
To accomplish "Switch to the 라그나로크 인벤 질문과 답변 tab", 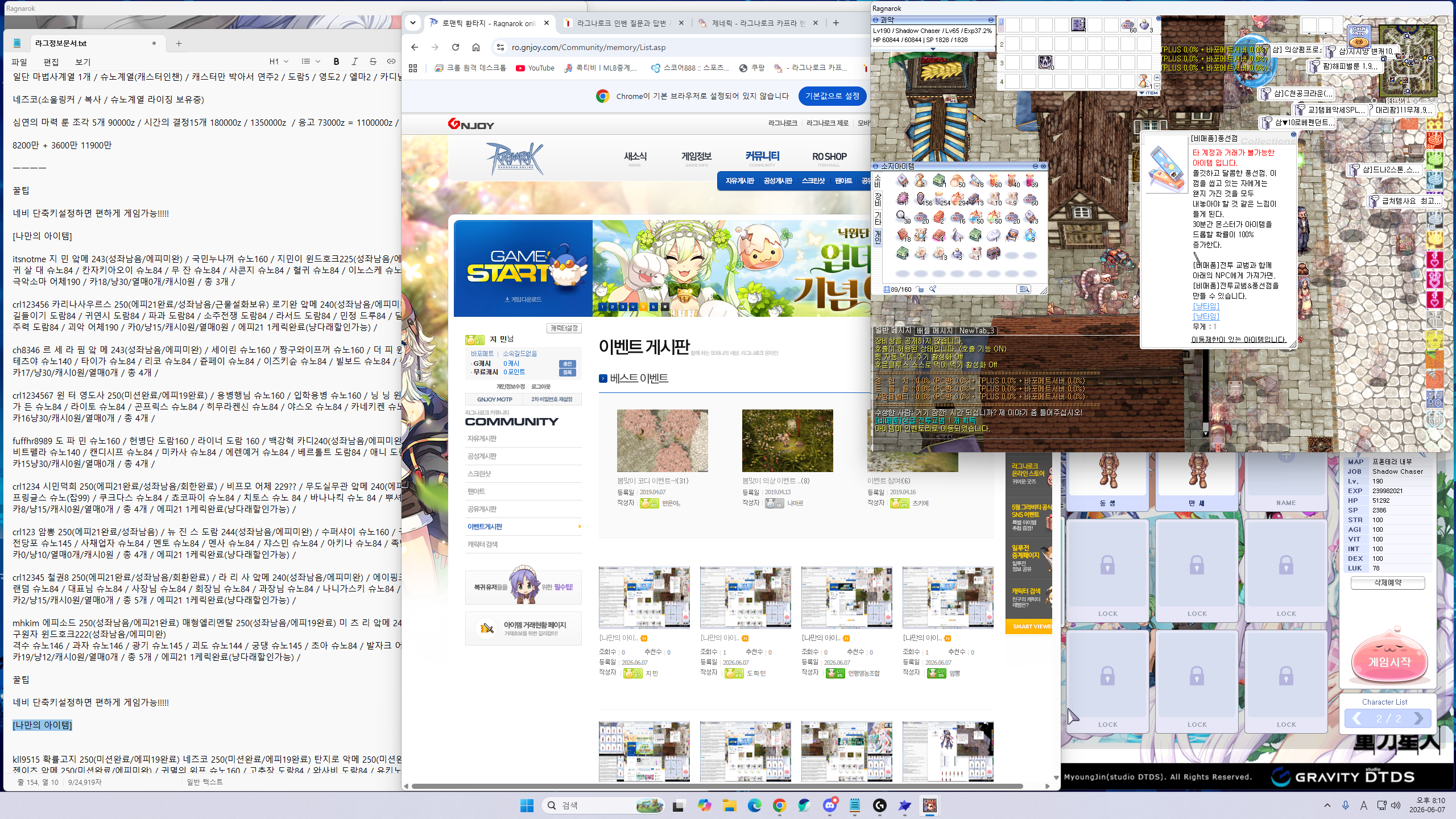I will 624,23.
